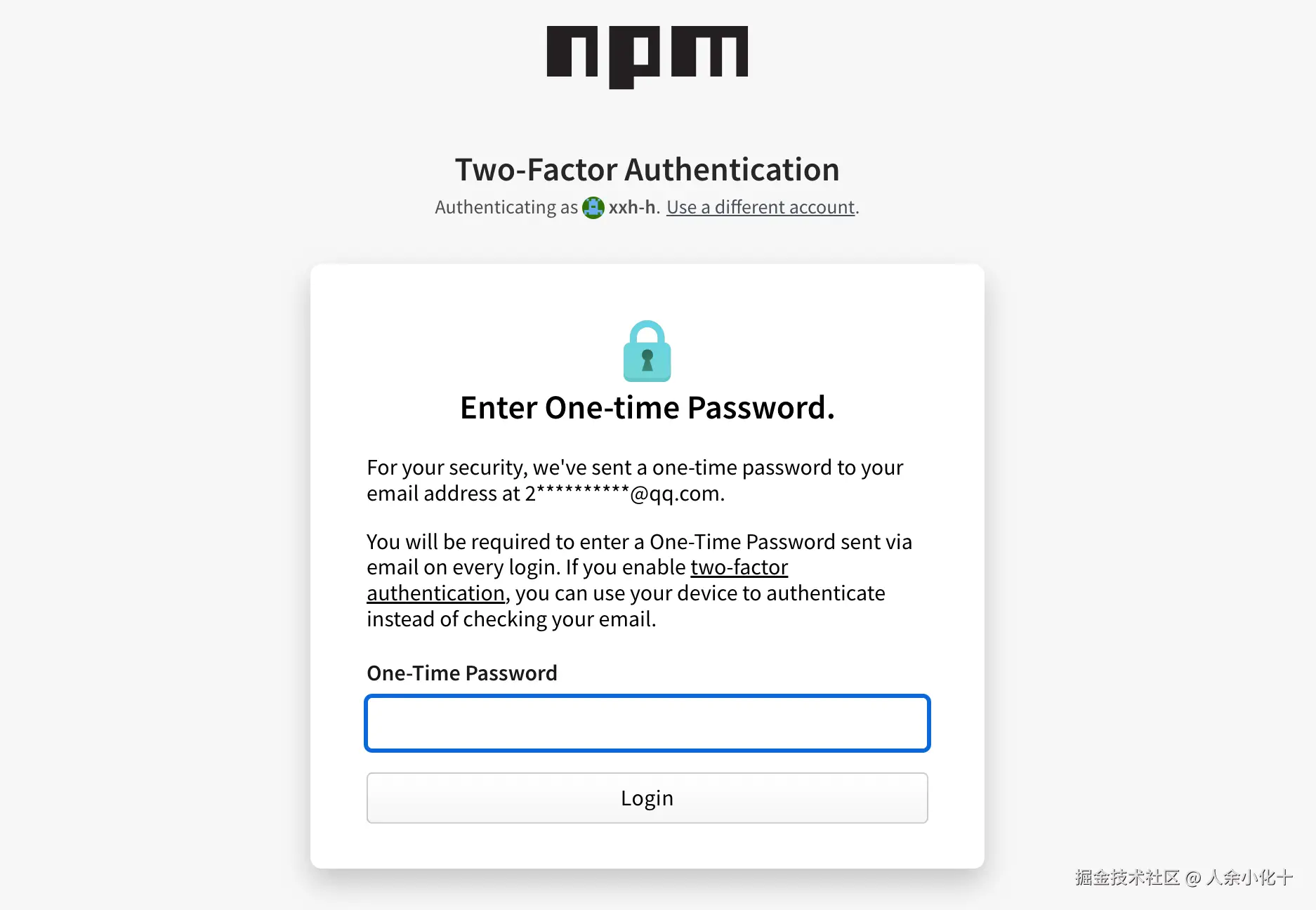Click the "For your security" paragraph
Image resolution: width=1316 pixels, height=910 pixels.
(635, 468)
